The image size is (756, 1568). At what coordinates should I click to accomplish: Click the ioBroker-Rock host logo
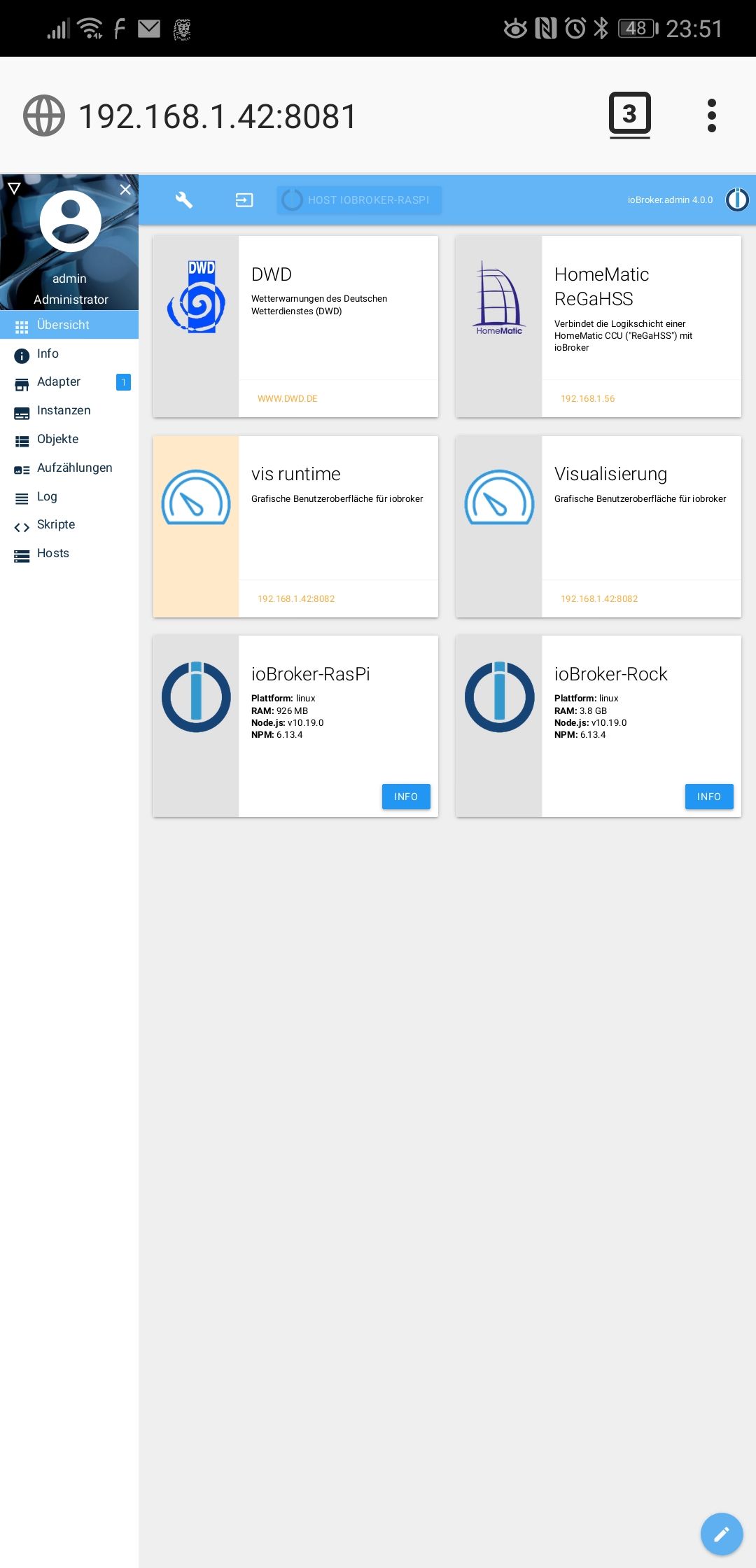tap(499, 696)
